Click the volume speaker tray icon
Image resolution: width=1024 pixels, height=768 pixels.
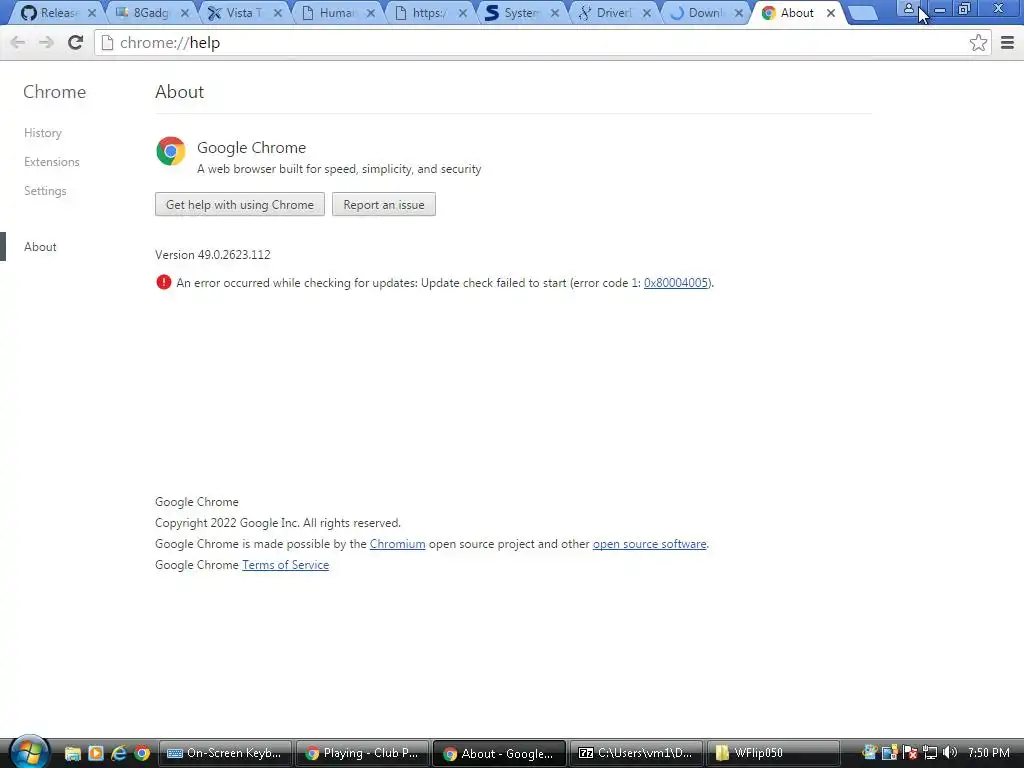950,753
